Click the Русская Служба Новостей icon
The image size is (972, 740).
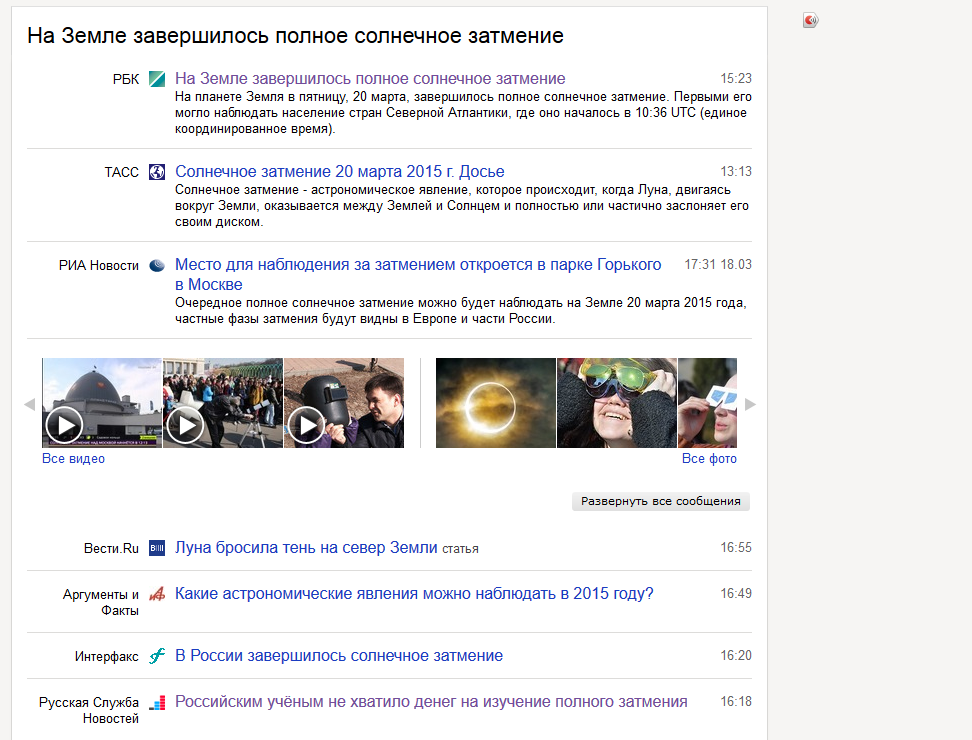pos(156,701)
